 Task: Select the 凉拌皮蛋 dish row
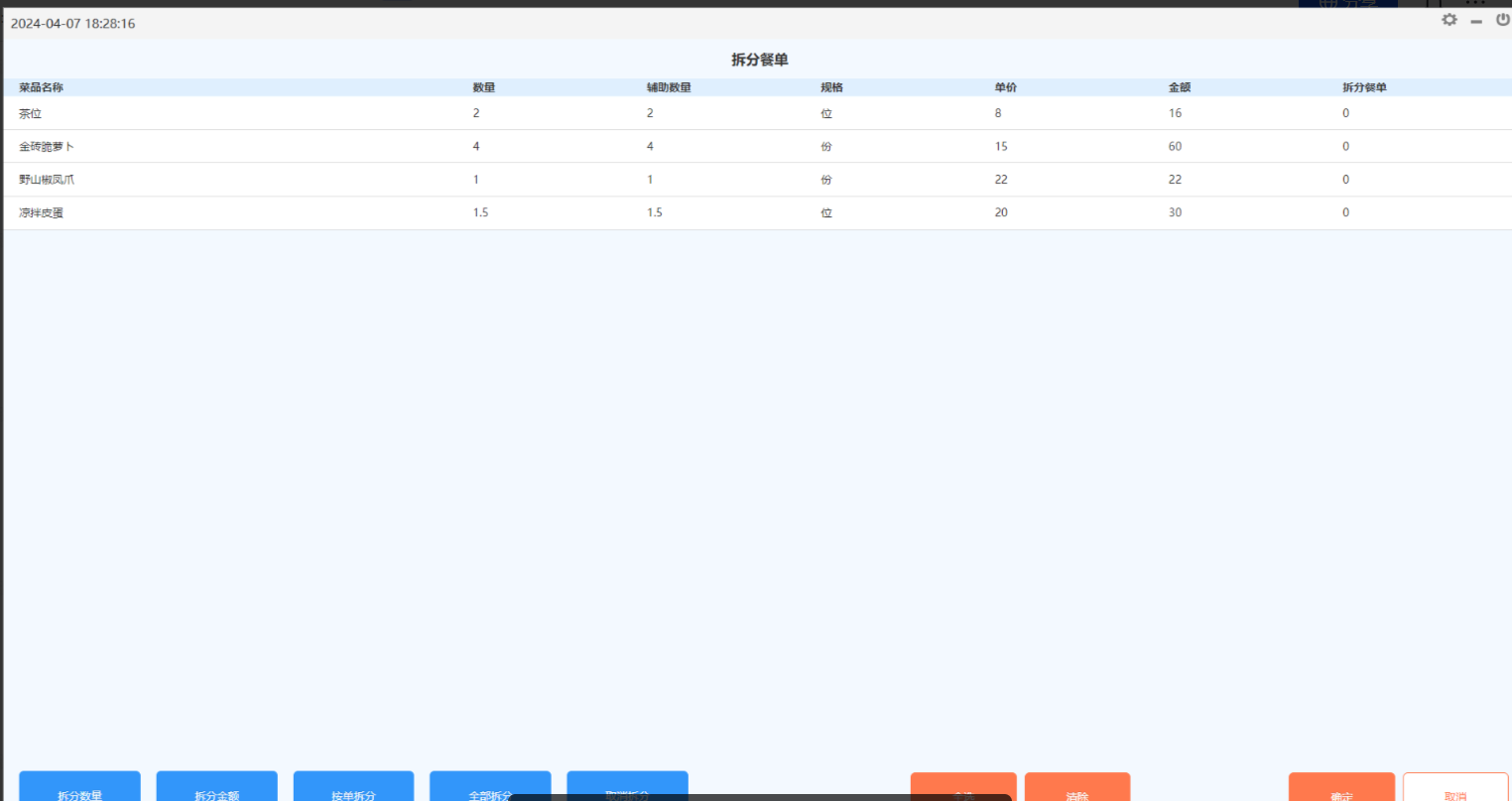coord(41,212)
